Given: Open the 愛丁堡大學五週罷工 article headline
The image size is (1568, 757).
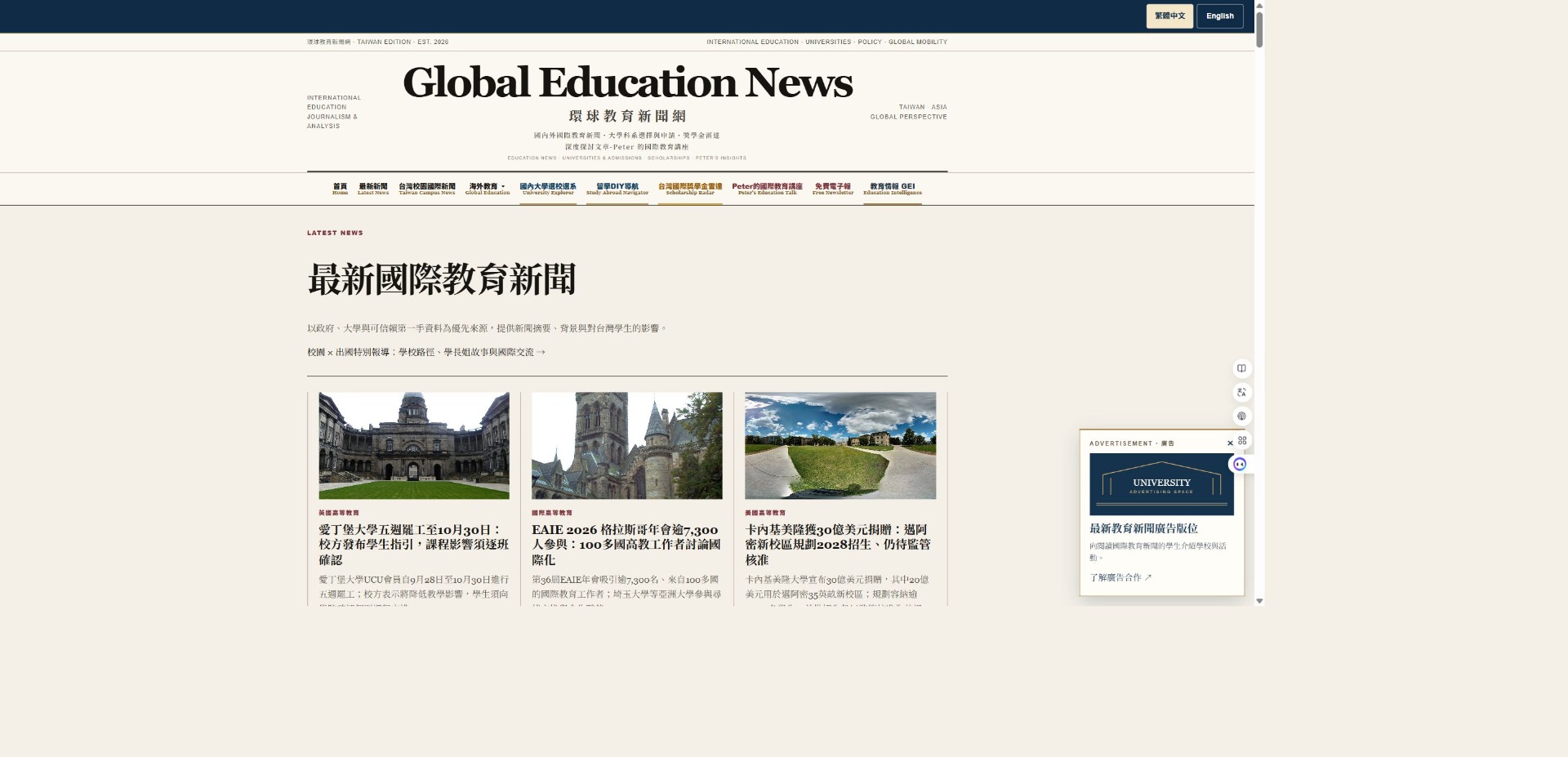Looking at the screenshot, I should [x=414, y=545].
